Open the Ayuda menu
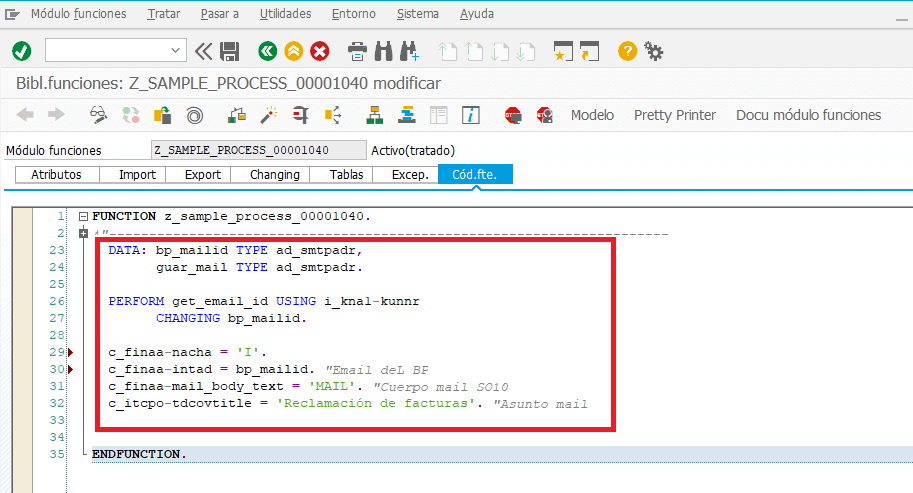Viewport: 913px width, 493px height. (477, 14)
